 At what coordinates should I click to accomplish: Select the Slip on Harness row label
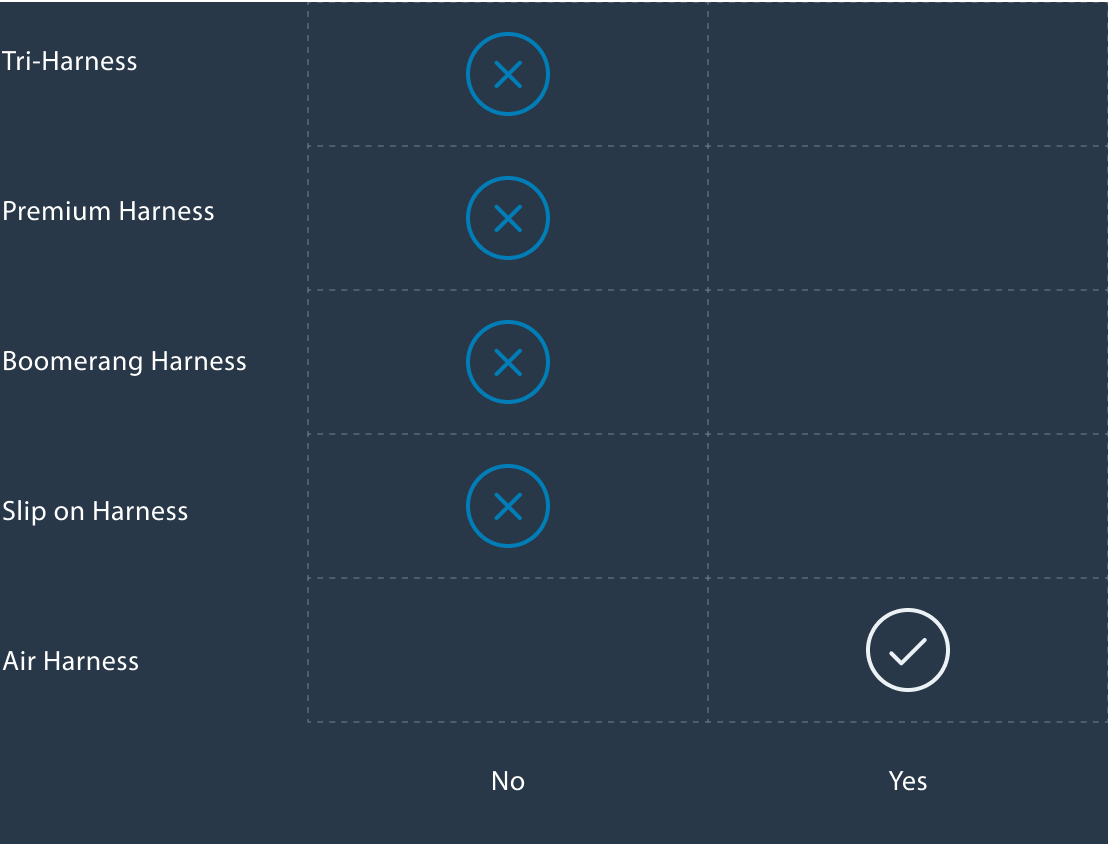click(x=95, y=511)
